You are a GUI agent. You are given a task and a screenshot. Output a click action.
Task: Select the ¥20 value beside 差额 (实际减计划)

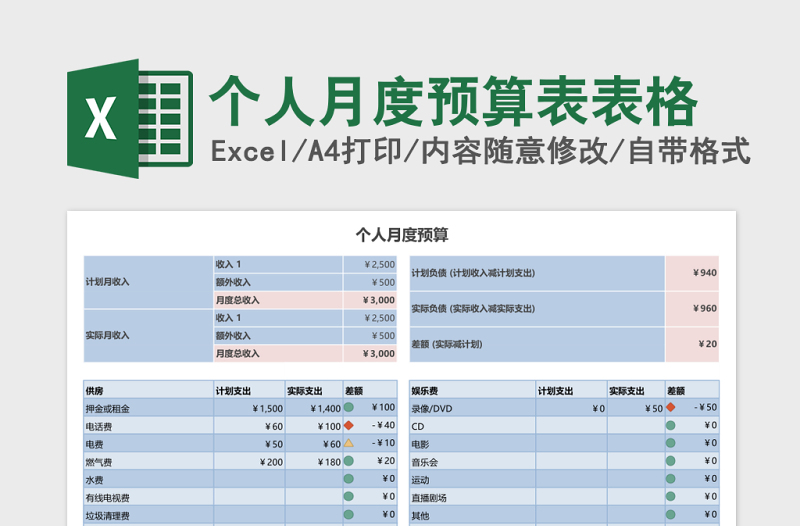[692, 344]
